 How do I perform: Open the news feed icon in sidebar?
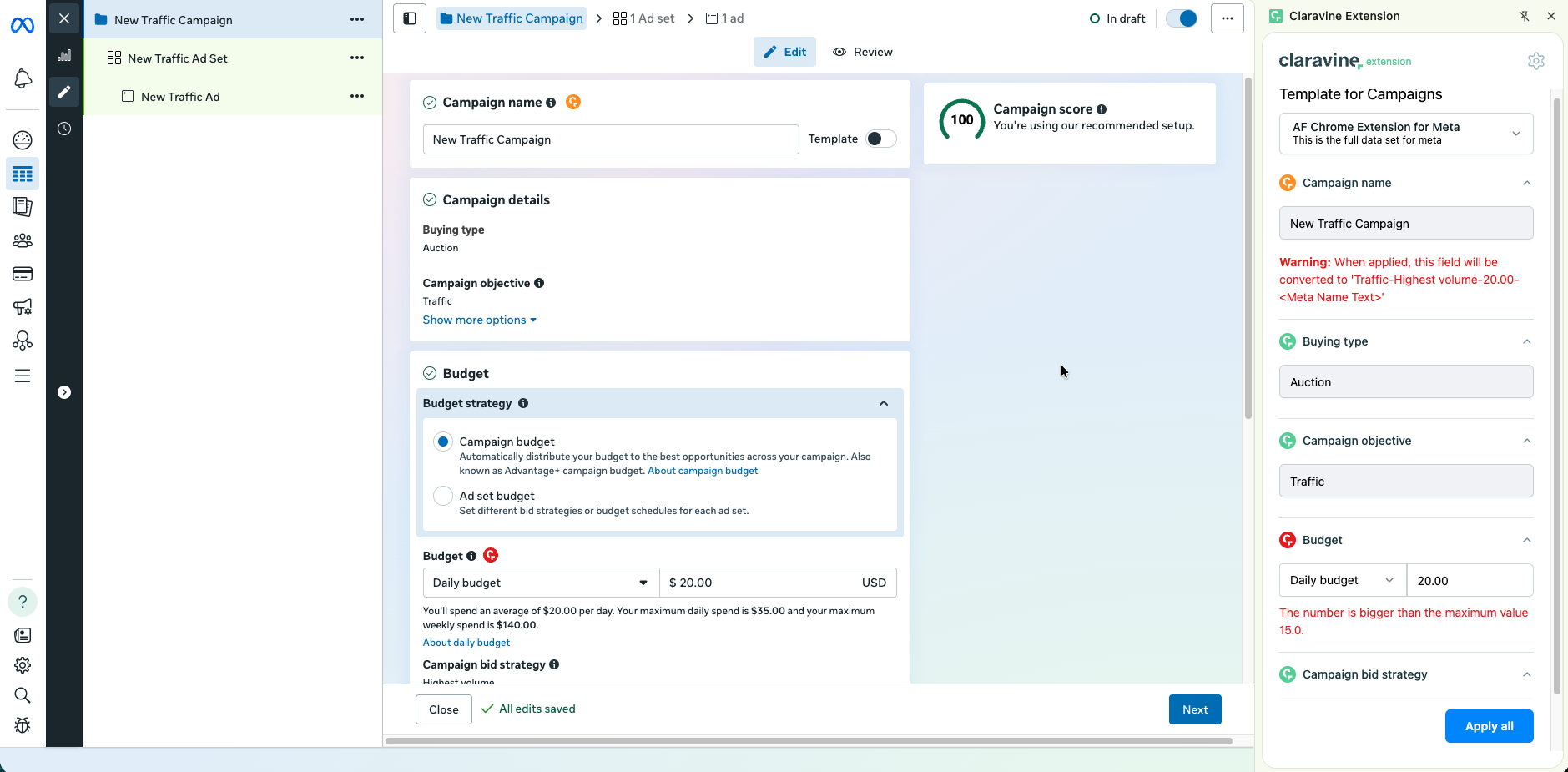[23, 635]
